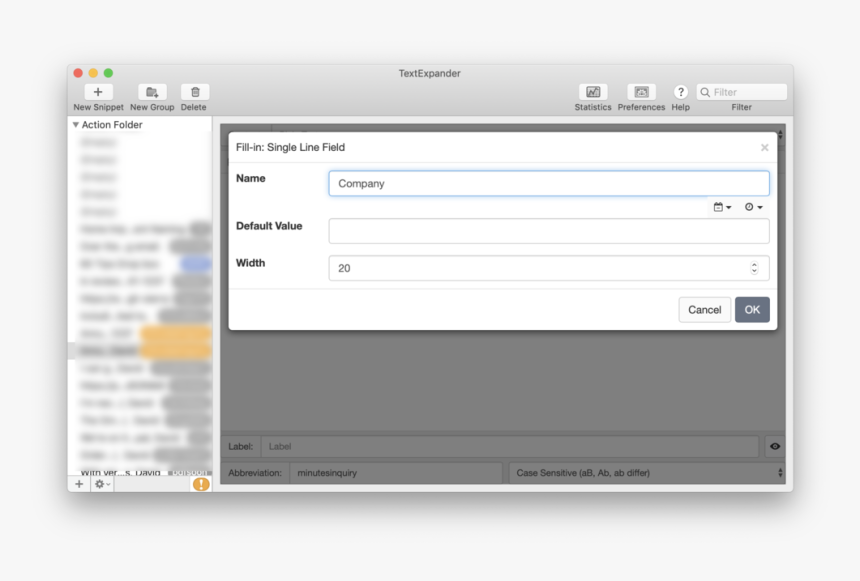This screenshot has width=860, height=581.
Task: Click the Delete trash icon
Action: click(195, 92)
